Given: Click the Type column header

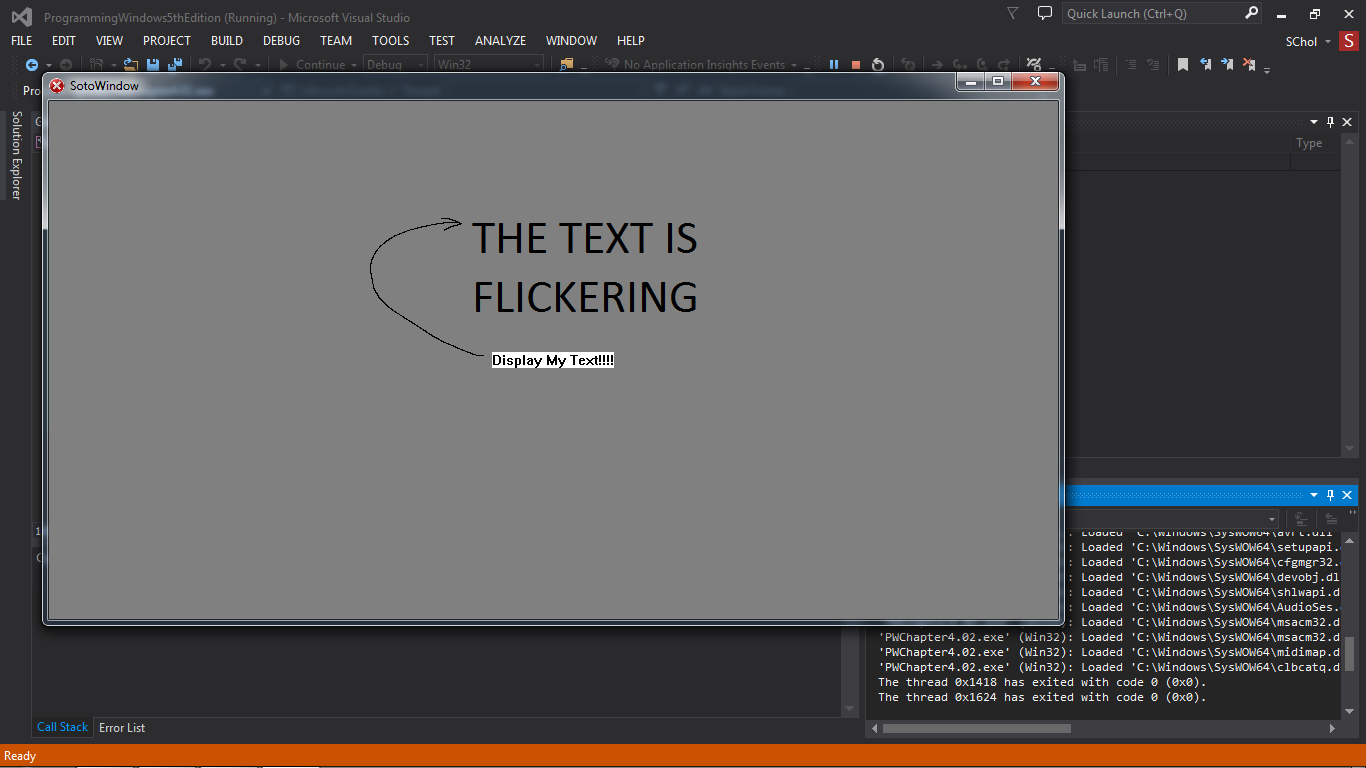Looking at the screenshot, I should pyautogui.click(x=1309, y=143).
